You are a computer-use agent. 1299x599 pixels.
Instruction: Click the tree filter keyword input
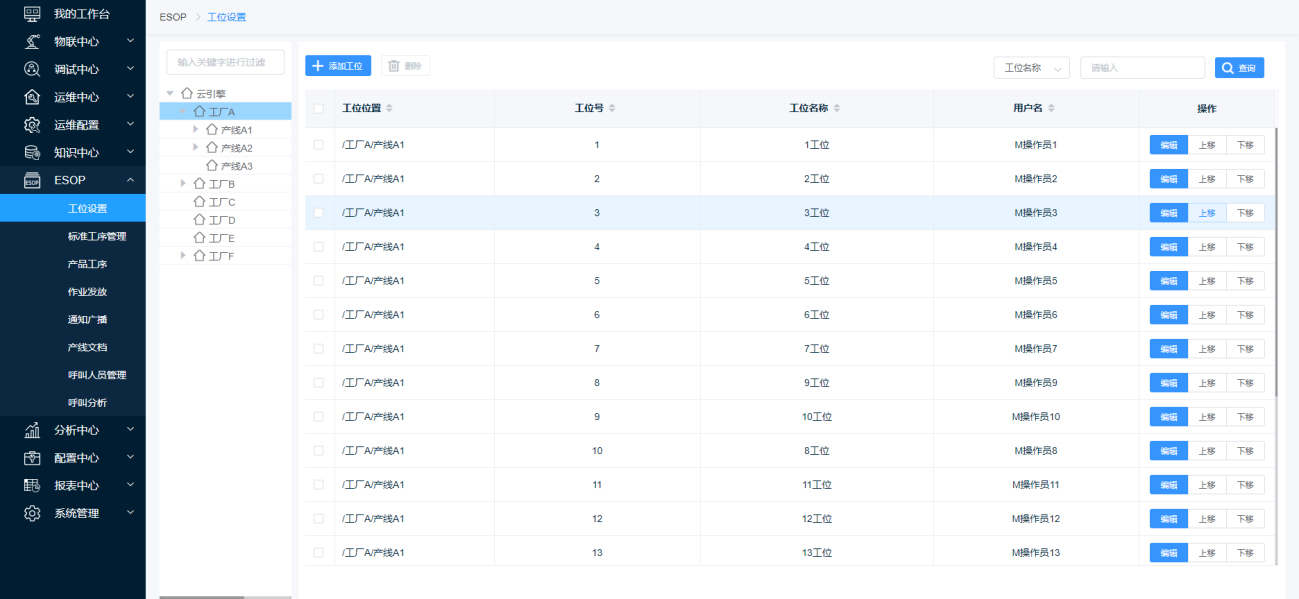(x=225, y=62)
